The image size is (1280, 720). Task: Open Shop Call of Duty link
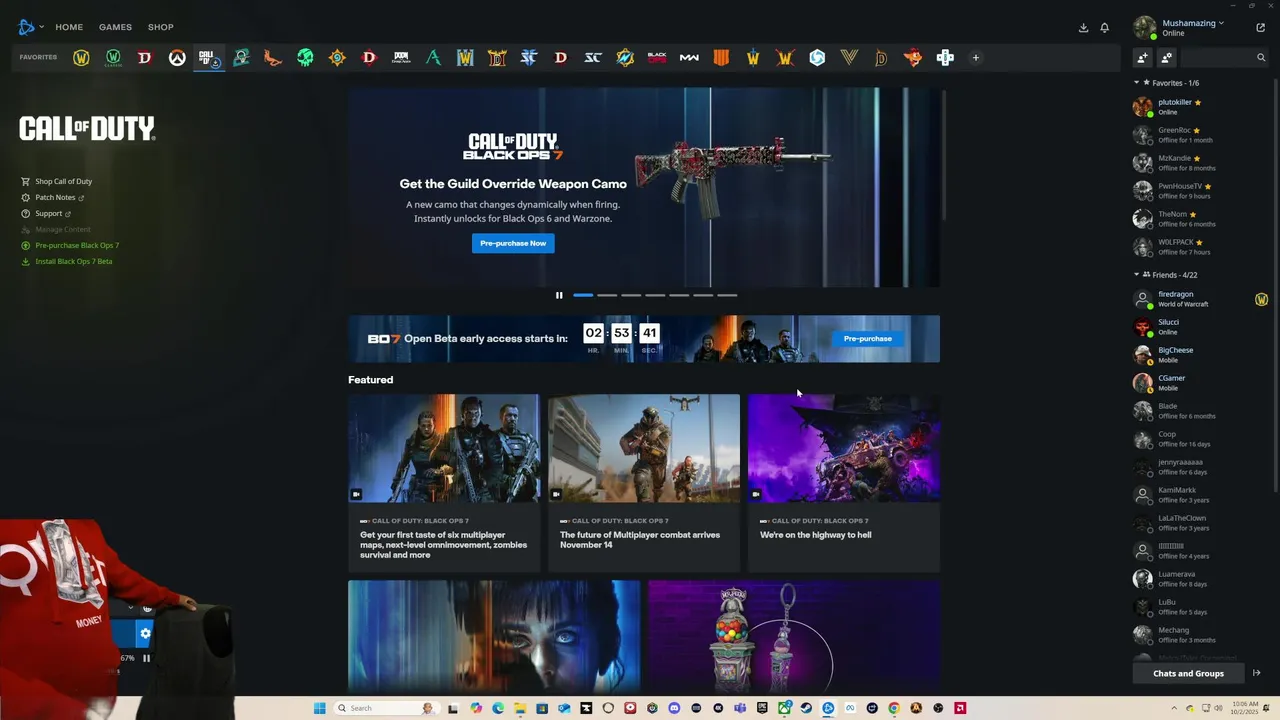(63, 182)
